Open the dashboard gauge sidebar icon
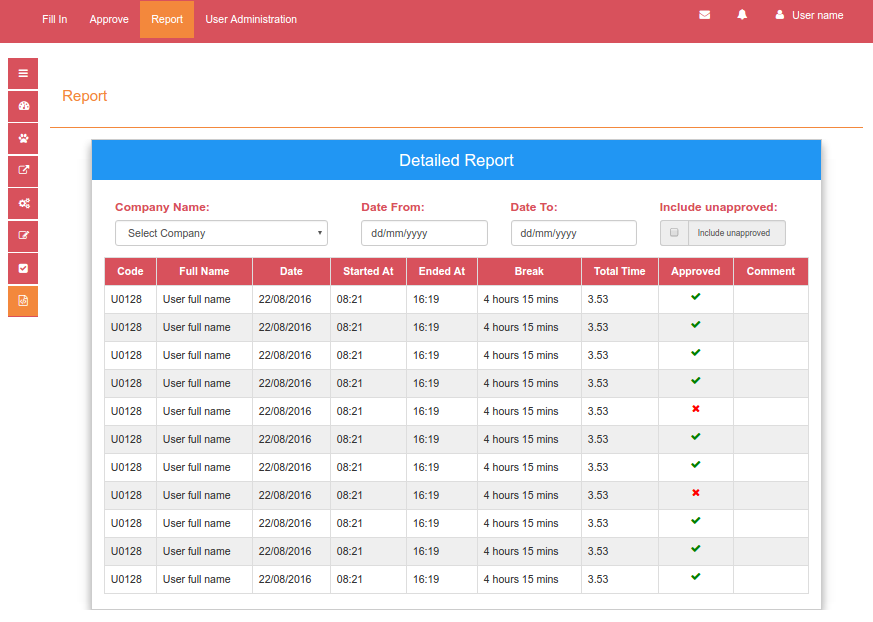Screen dimensions: 873x622 click(23, 106)
